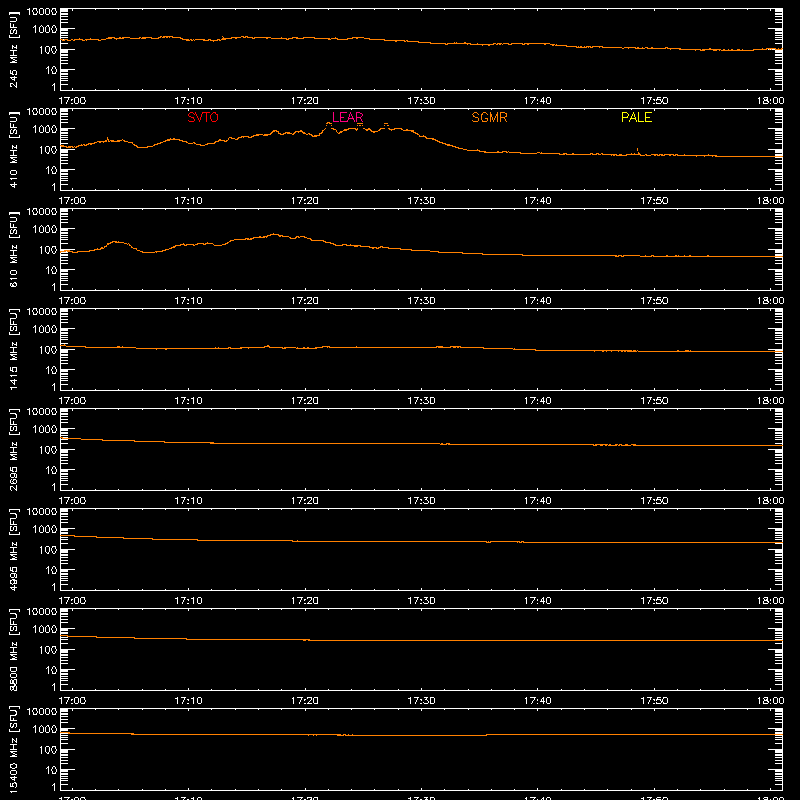Image resolution: width=800 pixels, height=800 pixels.
Task: Click the 17:00 tick label below the 8800 MHz panel
Action: [72, 701]
